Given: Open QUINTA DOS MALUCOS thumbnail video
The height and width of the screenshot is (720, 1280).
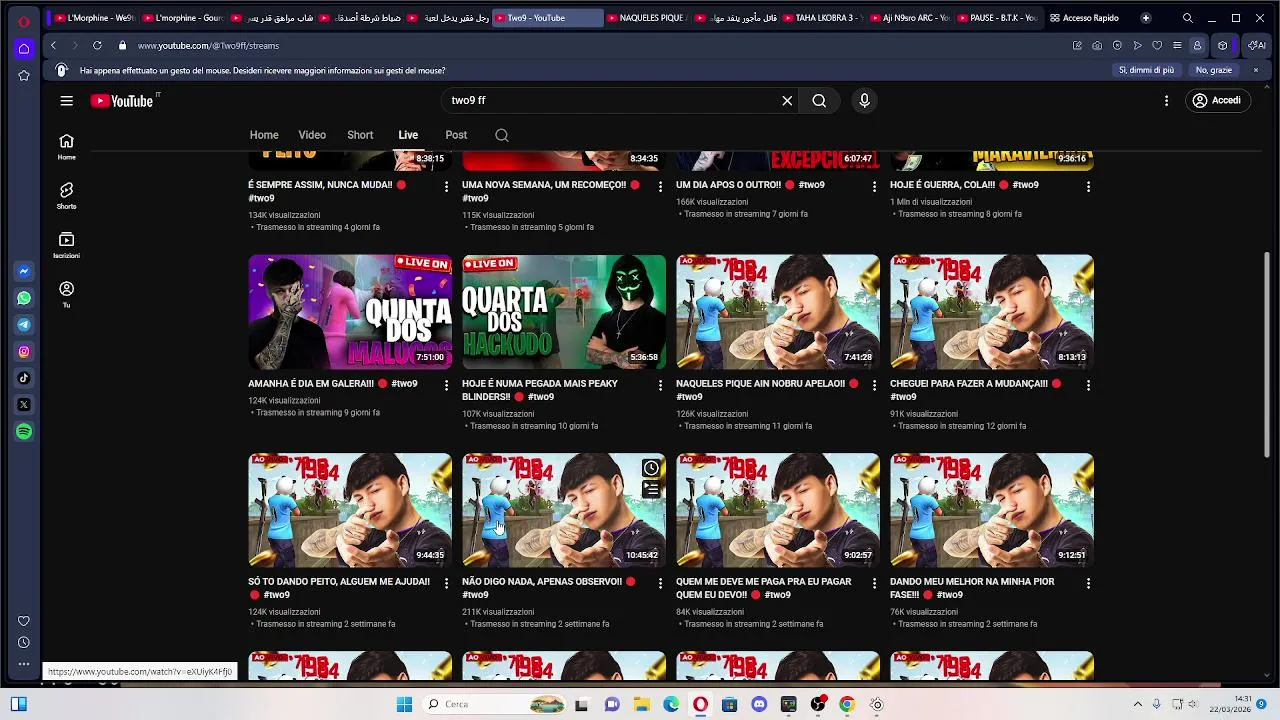Looking at the screenshot, I should click(350, 312).
